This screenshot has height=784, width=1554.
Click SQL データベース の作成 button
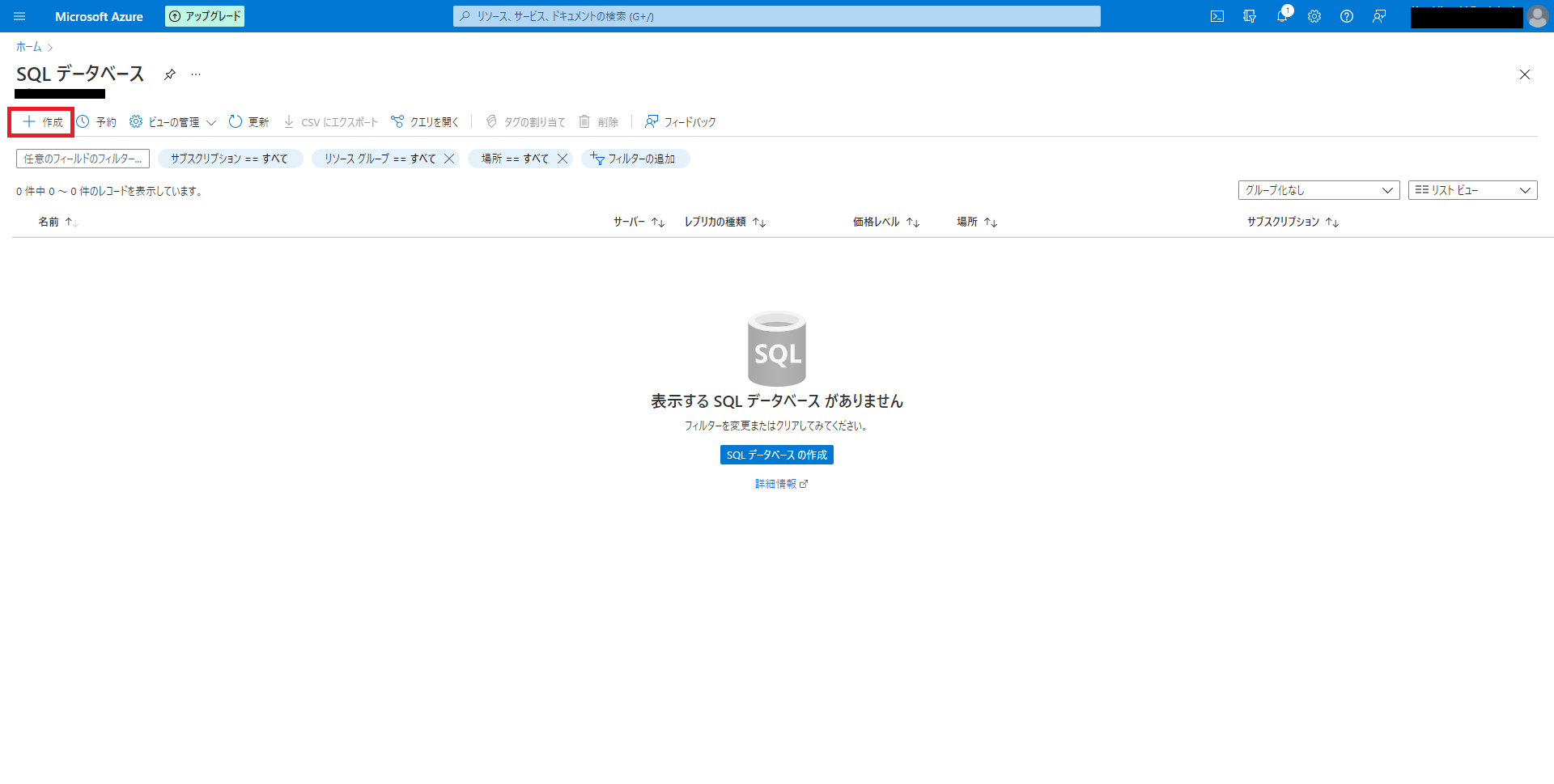click(776, 455)
